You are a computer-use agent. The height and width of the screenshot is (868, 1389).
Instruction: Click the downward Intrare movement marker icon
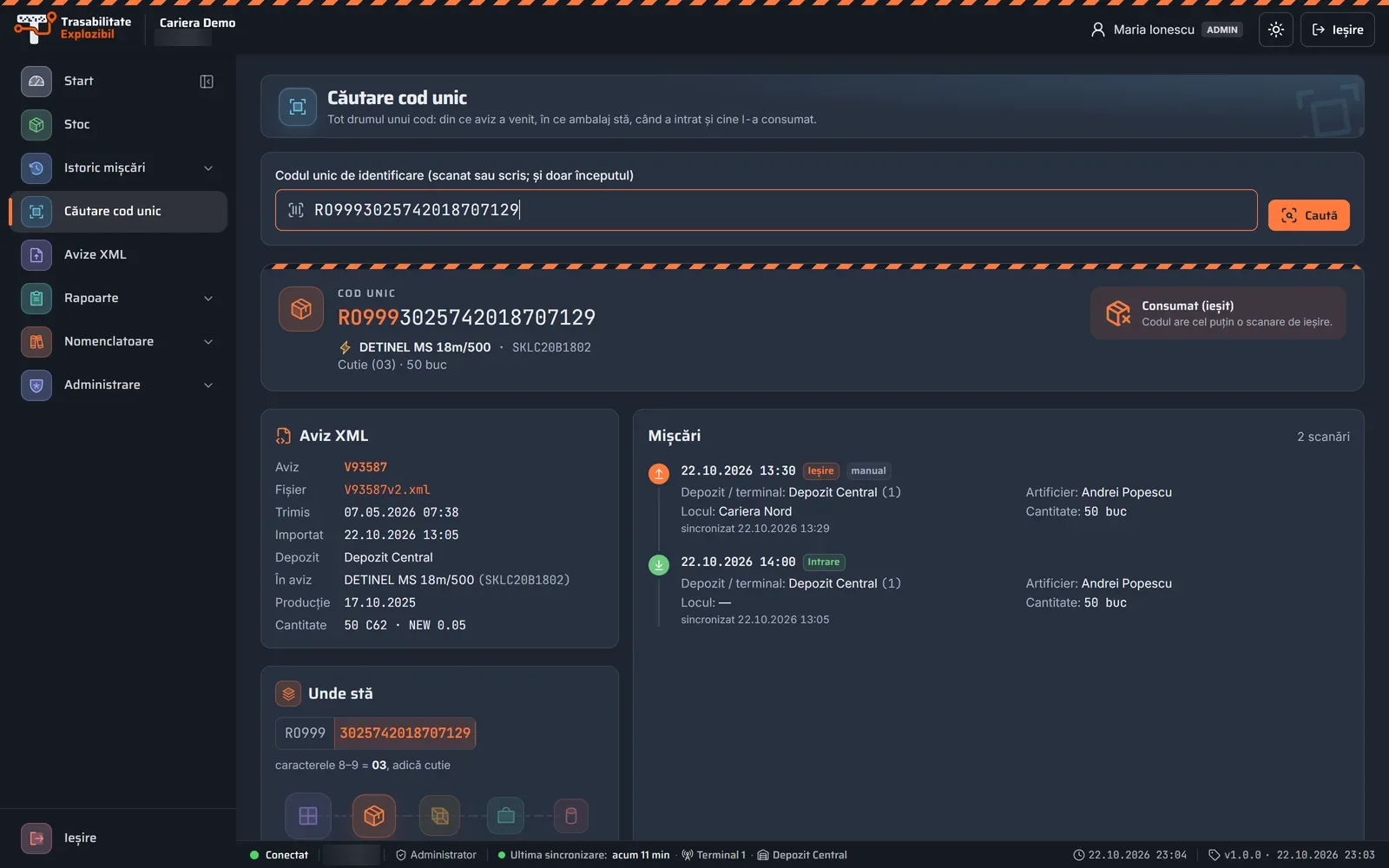(659, 564)
